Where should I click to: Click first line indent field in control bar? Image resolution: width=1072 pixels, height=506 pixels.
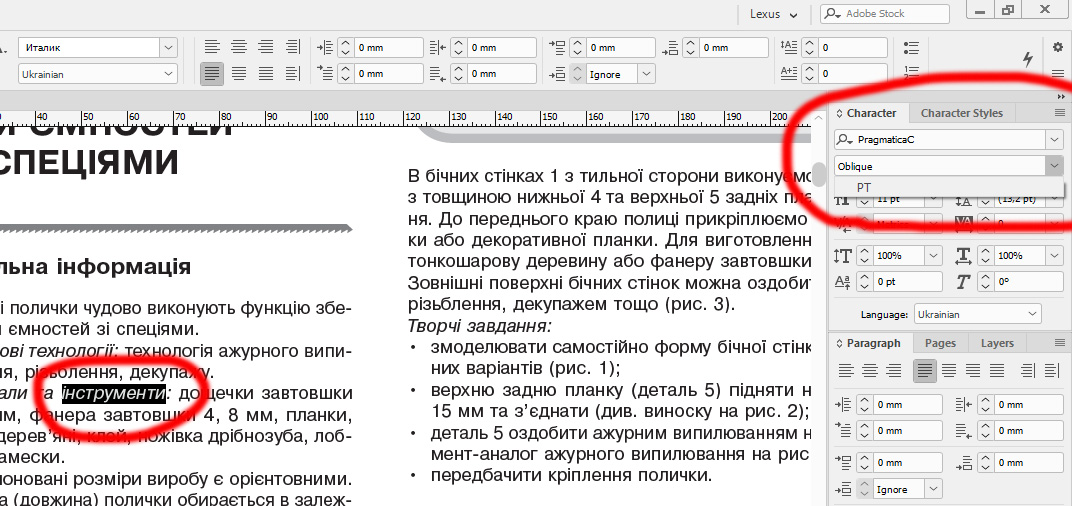(x=388, y=74)
